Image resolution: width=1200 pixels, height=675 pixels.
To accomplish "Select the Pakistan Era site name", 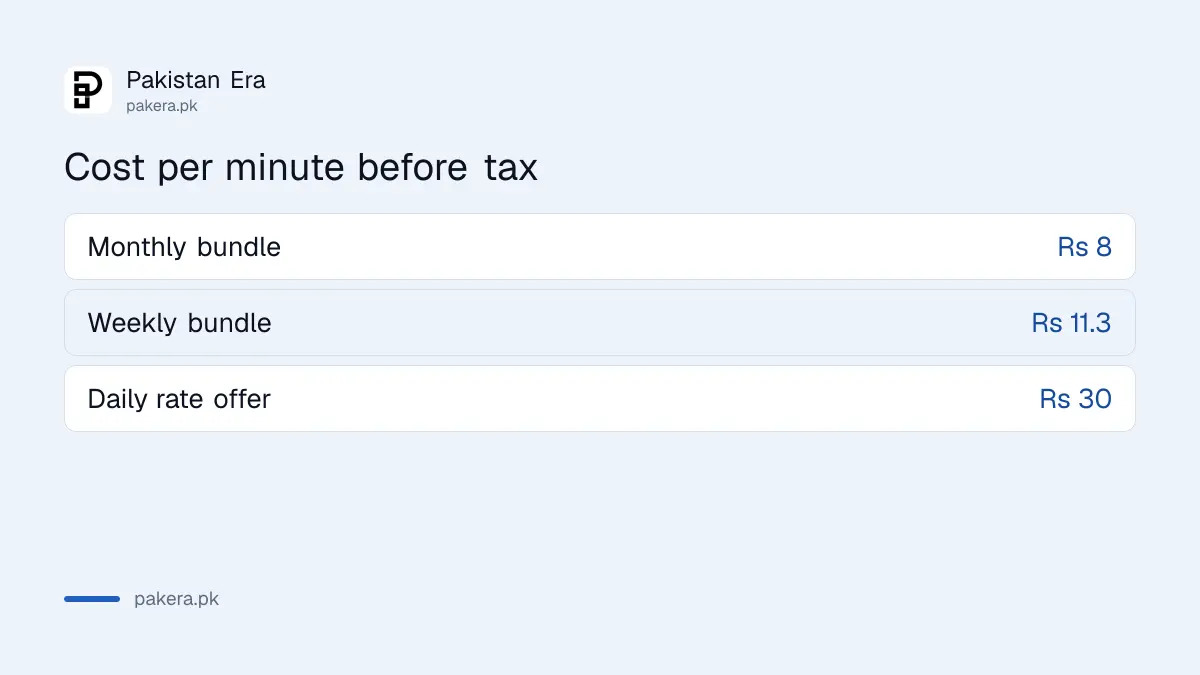I will click(x=196, y=80).
